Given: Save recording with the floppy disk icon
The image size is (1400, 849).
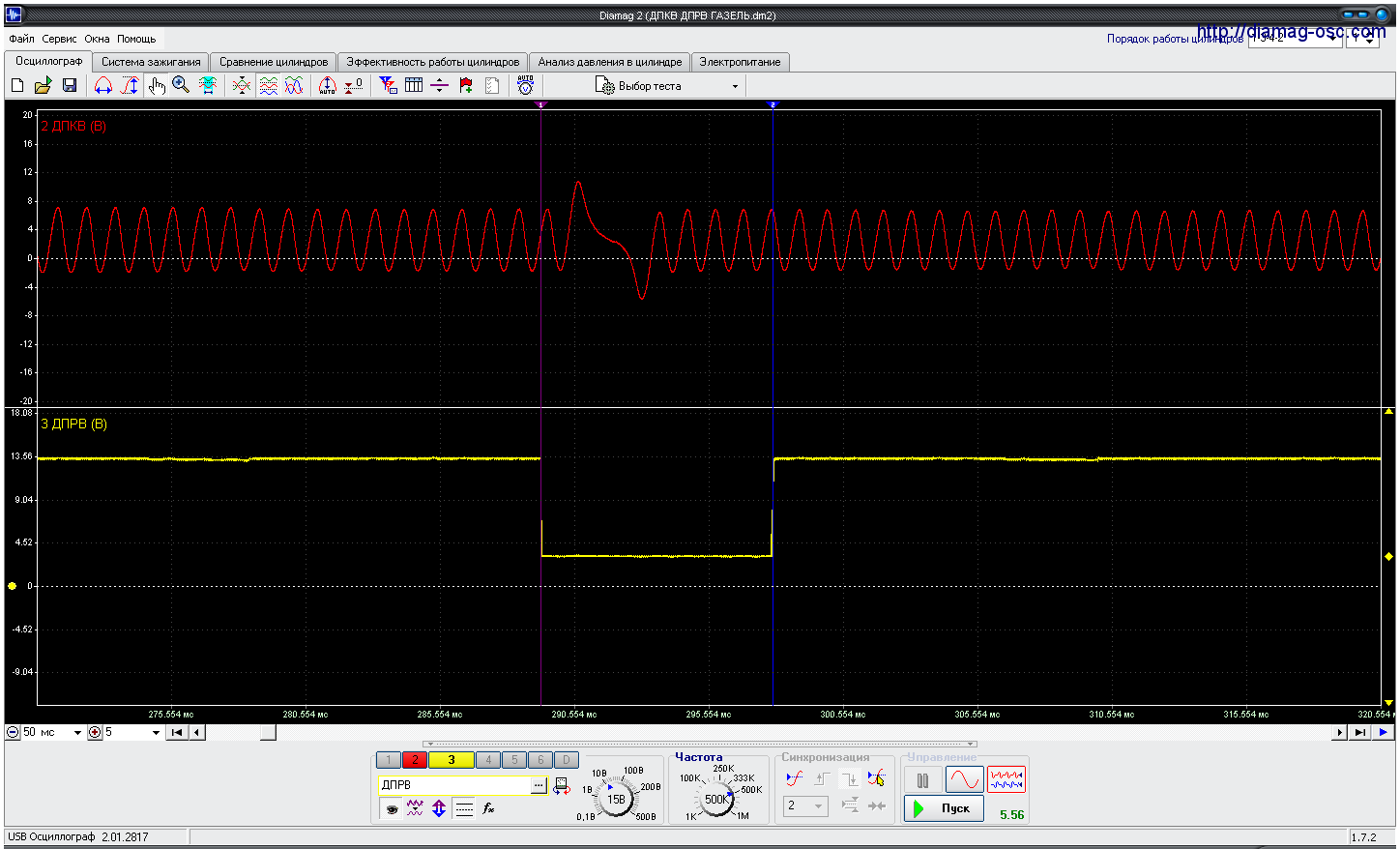Looking at the screenshot, I should pos(70,85).
